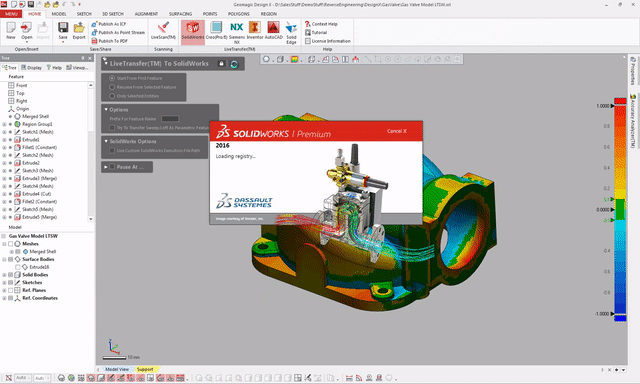This screenshot has height=384, width=640.
Task: Select Solid Edge LiveTransfer icon
Action: coord(291,32)
